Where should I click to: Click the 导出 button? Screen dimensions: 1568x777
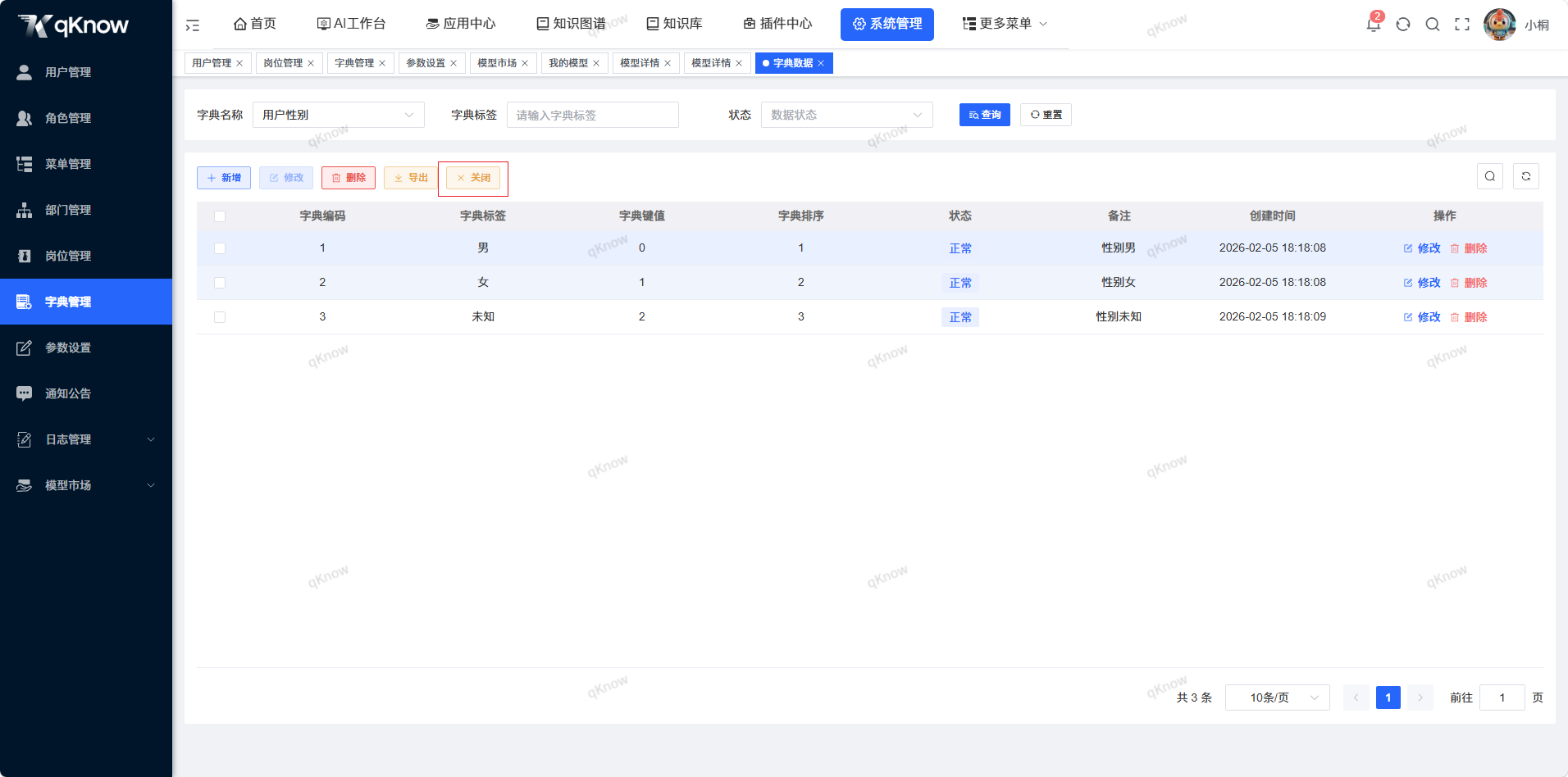[x=411, y=178]
